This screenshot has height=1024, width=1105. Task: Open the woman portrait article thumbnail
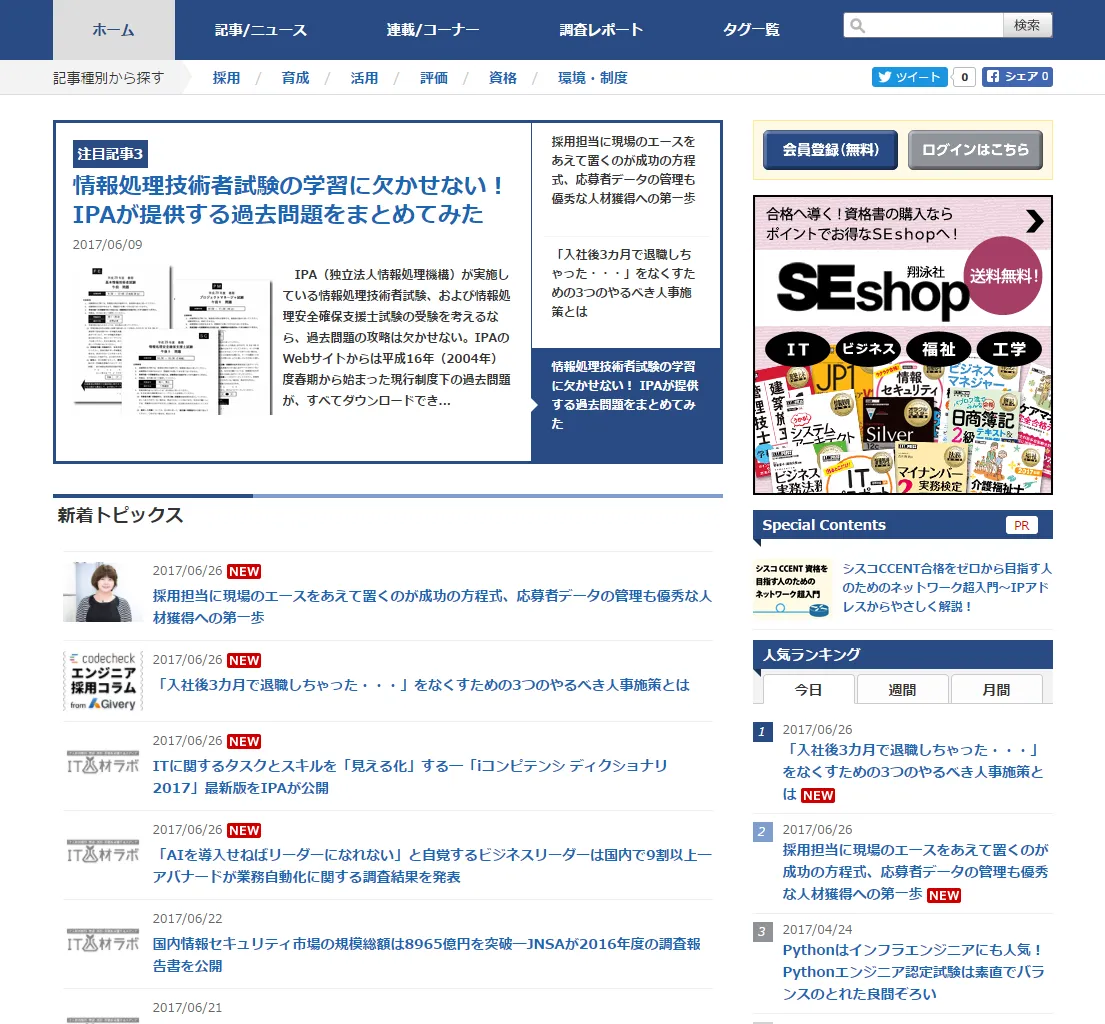103,592
